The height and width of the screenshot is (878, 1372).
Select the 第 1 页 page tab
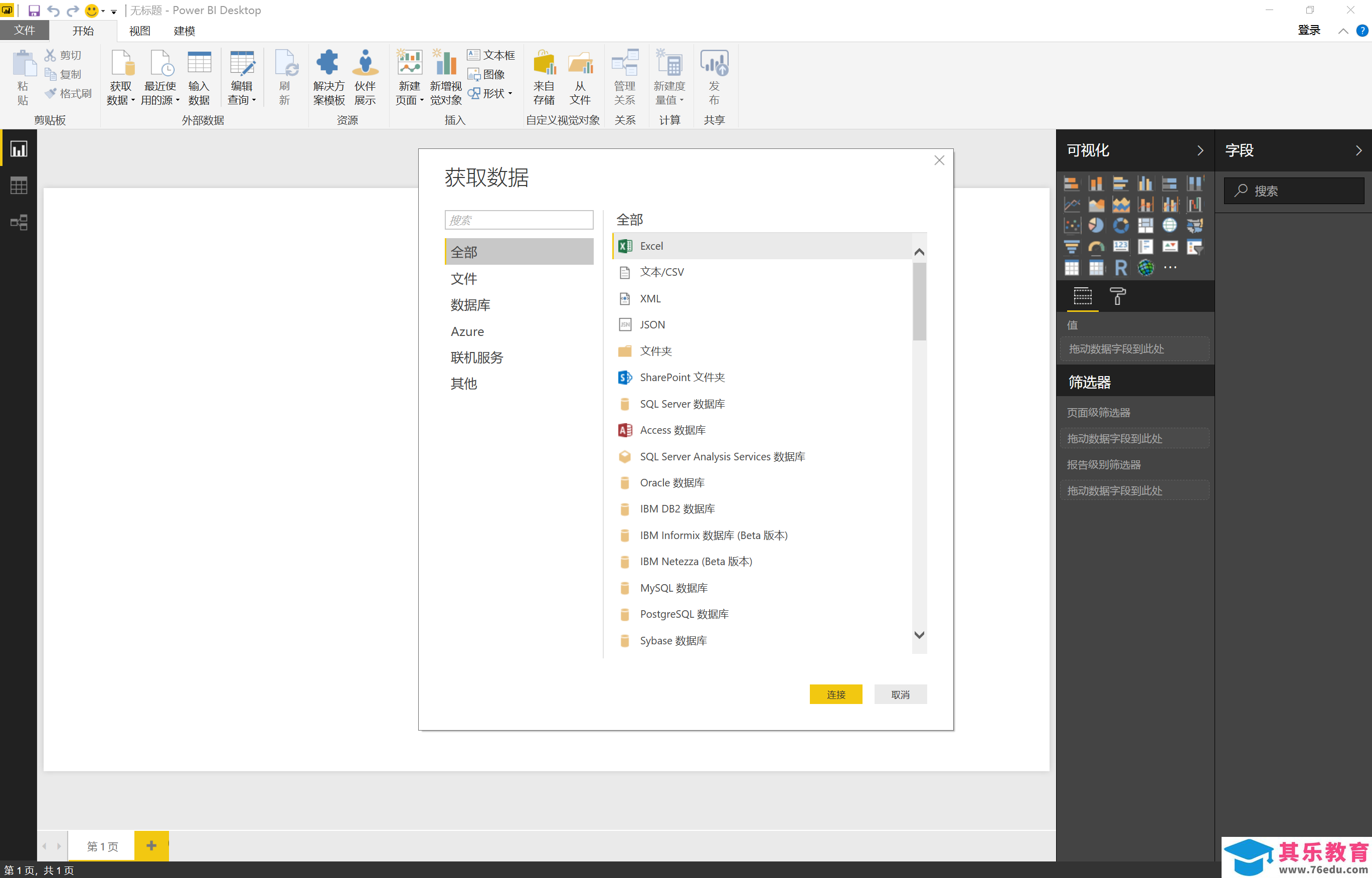click(x=102, y=846)
